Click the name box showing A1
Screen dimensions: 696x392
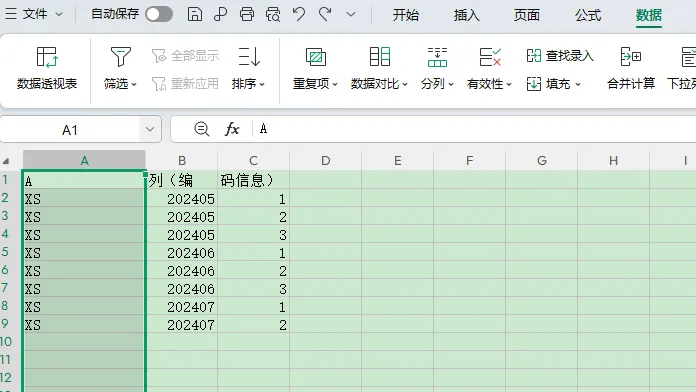[70, 130]
